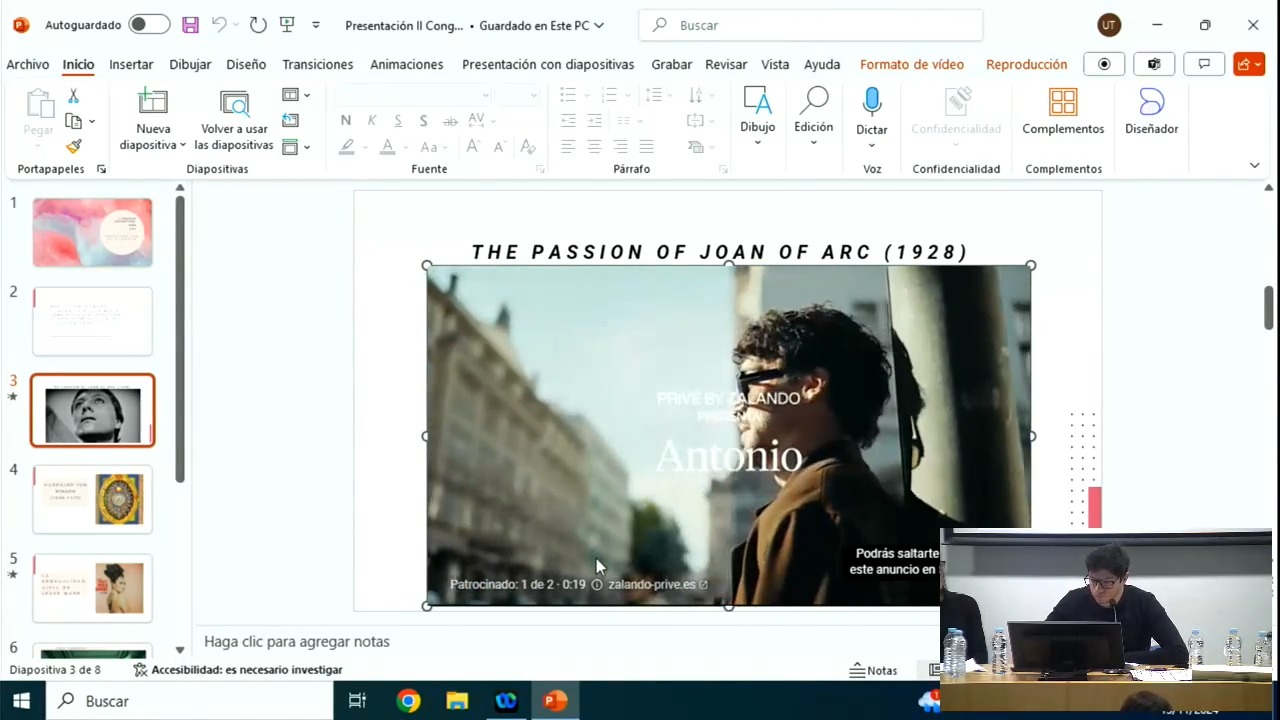The image size is (1280, 720).
Task: Switch to the Diseño tab
Action: point(246,64)
